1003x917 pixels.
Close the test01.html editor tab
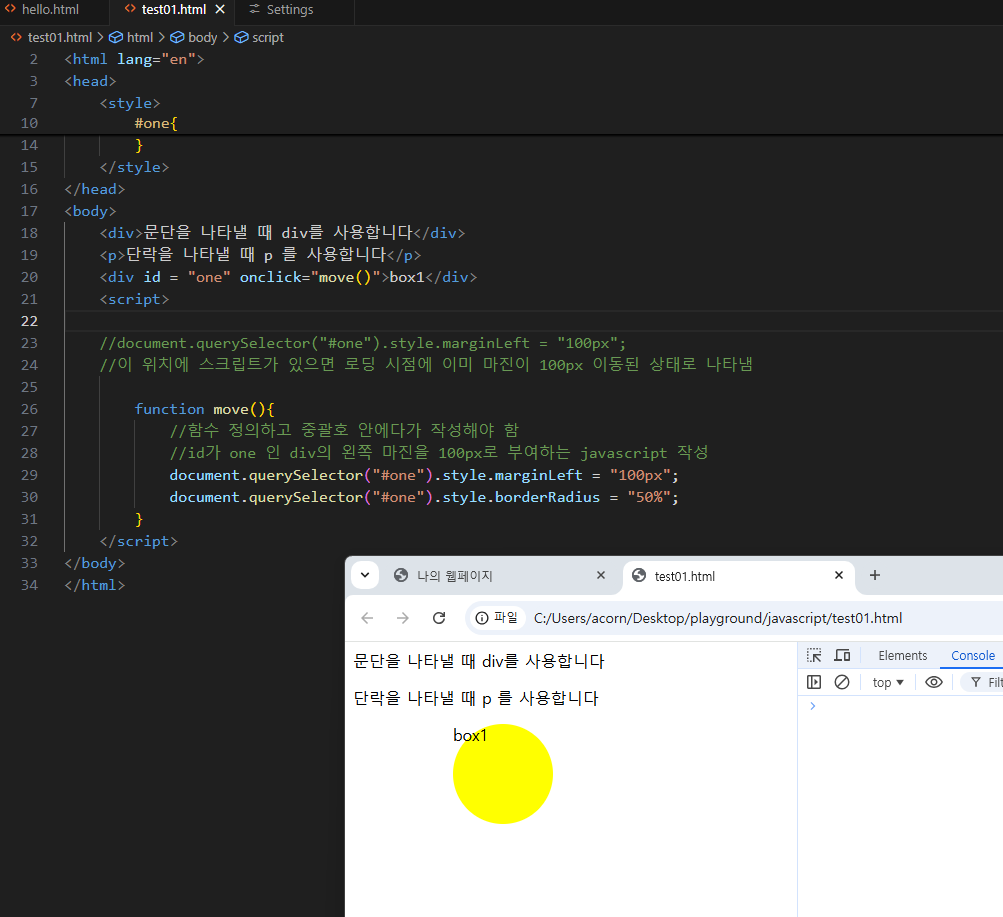[220, 10]
